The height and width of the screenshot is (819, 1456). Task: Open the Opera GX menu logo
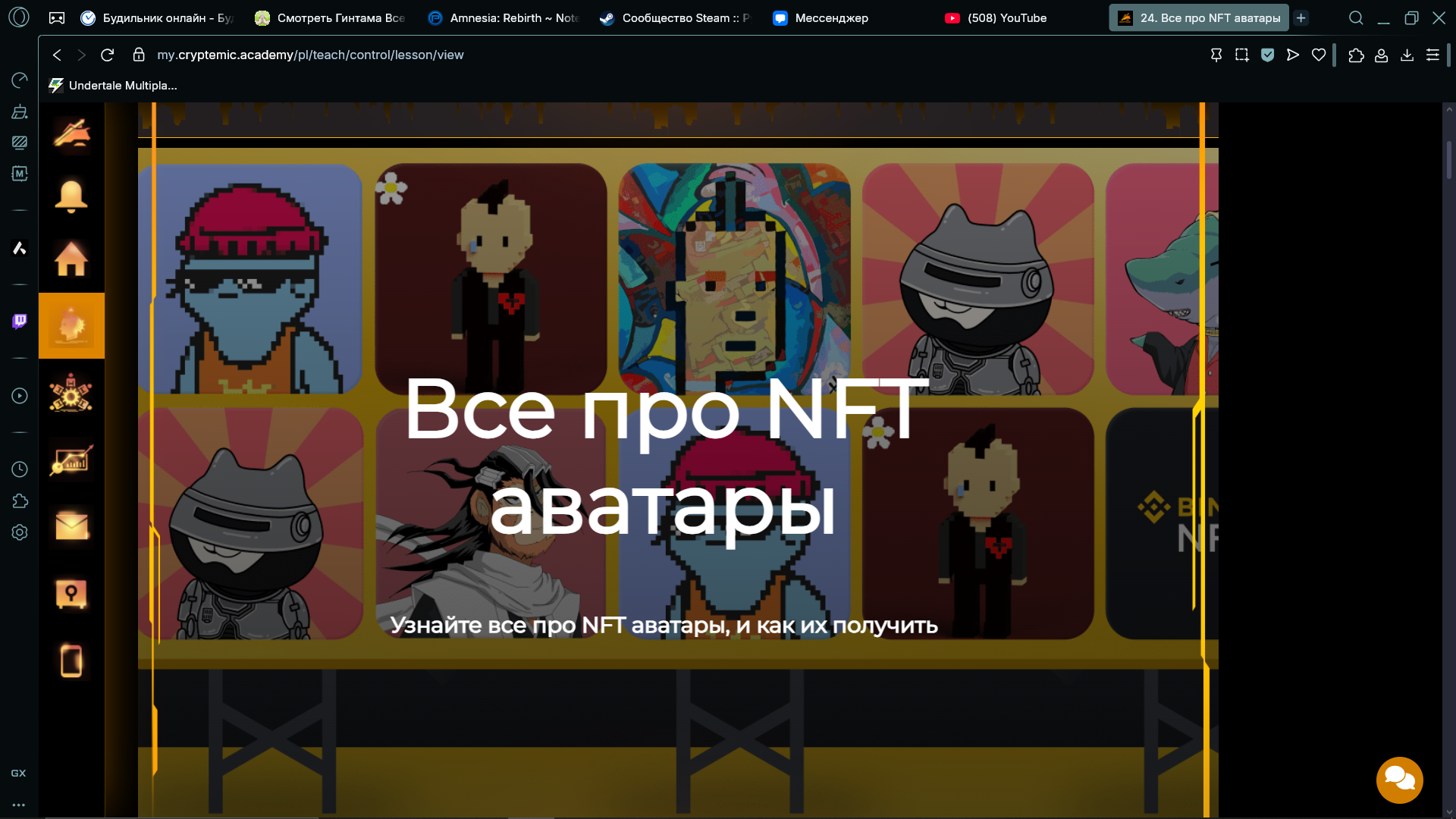[19, 17]
